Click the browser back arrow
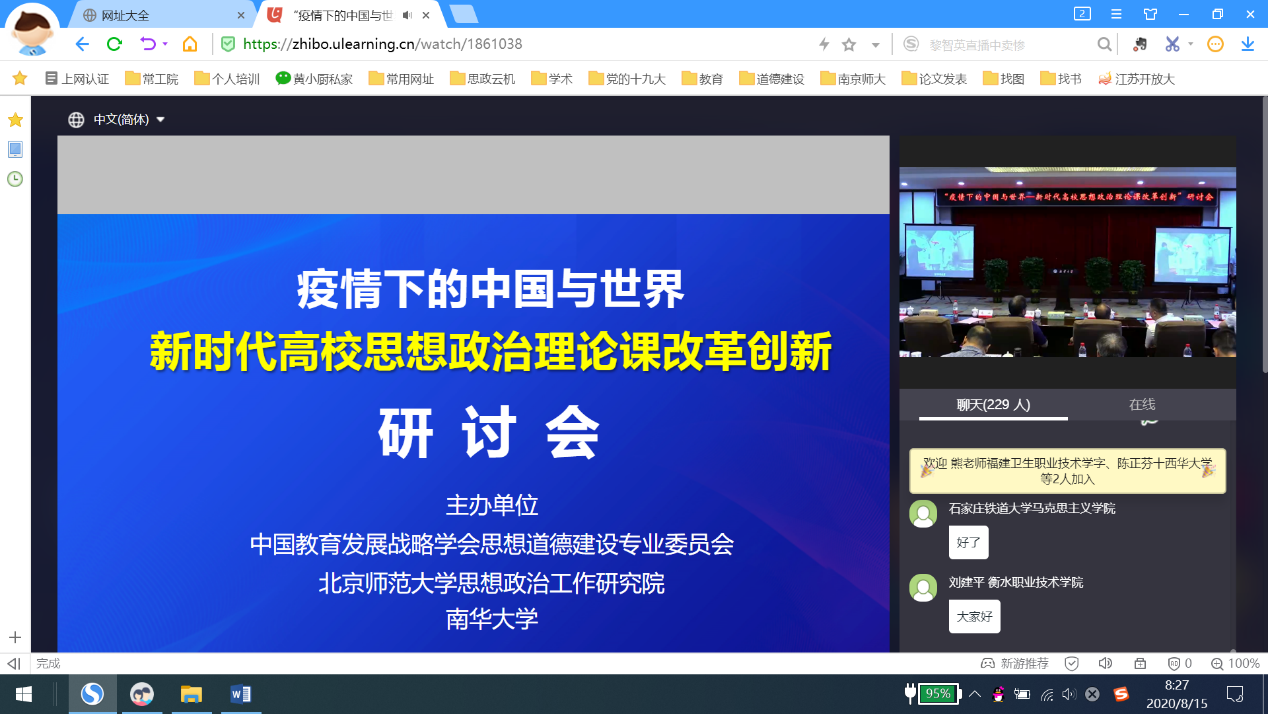Image resolution: width=1268 pixels, height=714 pixels. click(82, 44)
